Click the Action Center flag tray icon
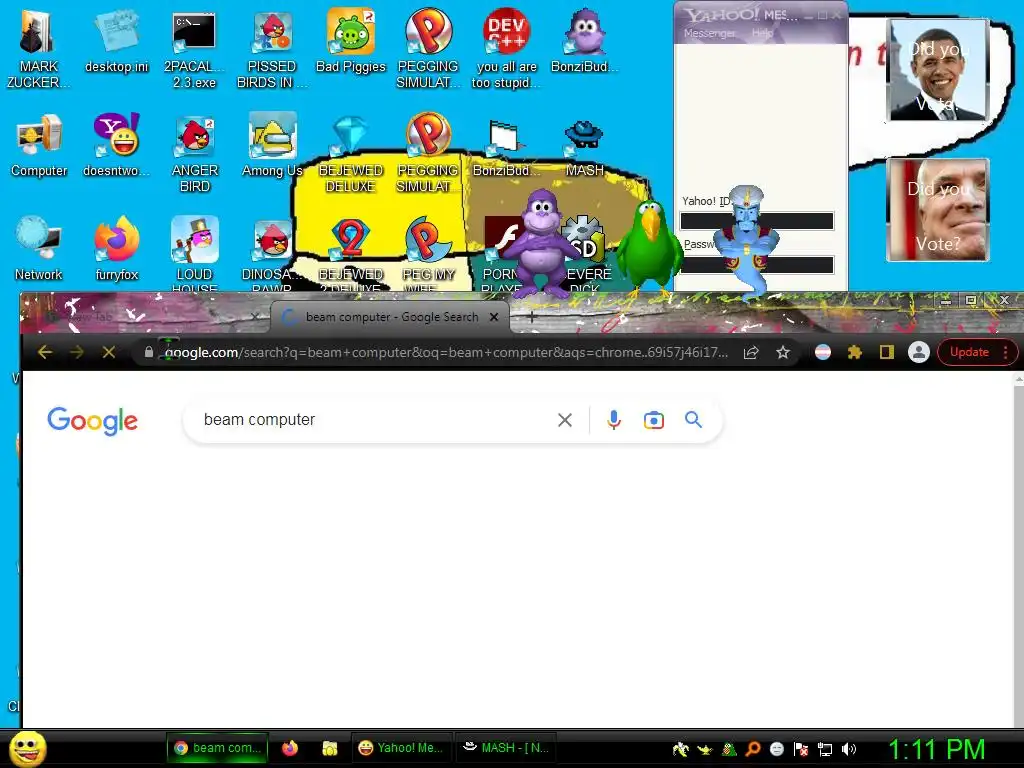This screenshot has width=1024, height=768. (x=801, y=749)
